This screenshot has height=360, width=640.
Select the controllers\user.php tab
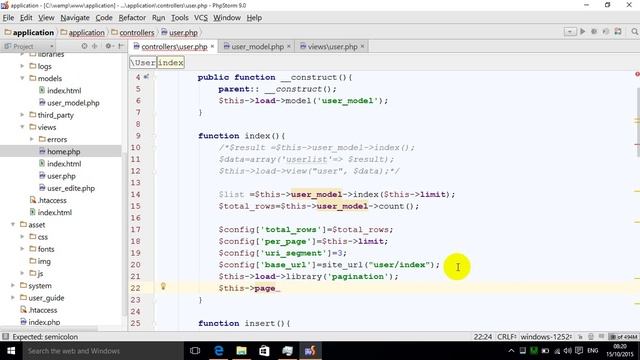click(x=174, y=47)
